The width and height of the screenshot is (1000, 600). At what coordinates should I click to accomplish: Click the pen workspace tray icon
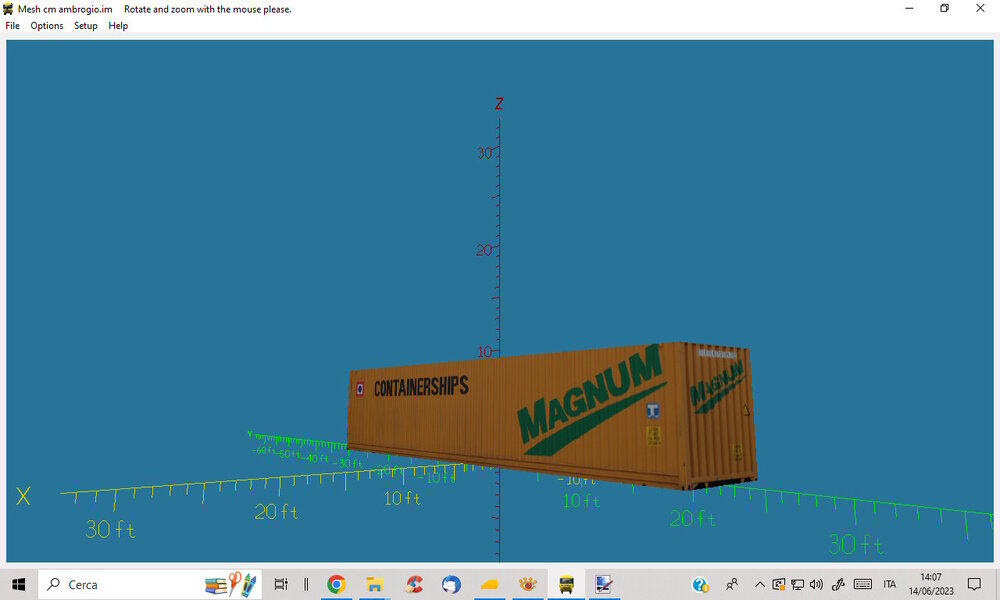click(x=838, y=584)
